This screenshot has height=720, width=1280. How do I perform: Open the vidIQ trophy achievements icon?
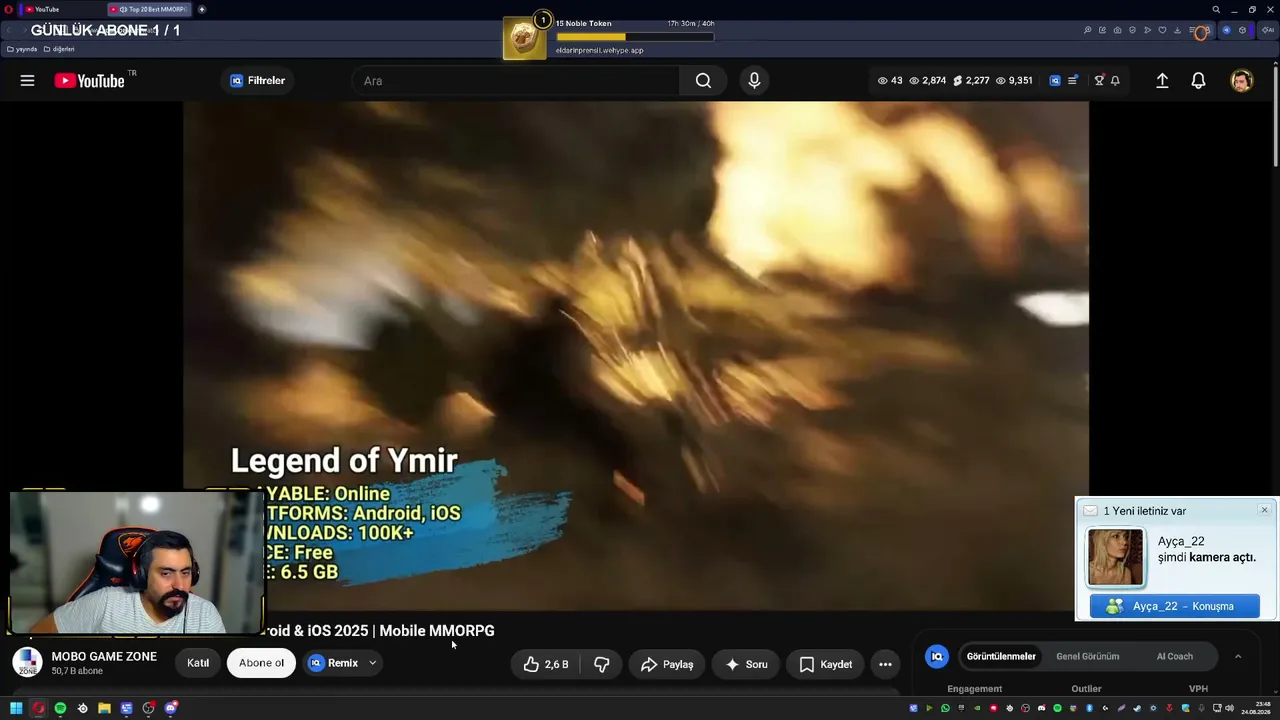click(x=1099, y=81)
